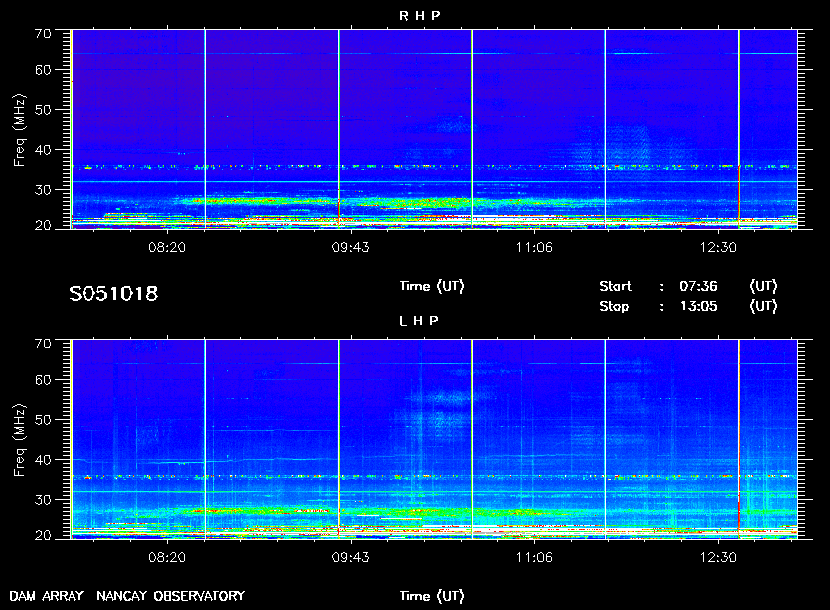Click the Stop label
Viewport: 830px width, 610px height.
tap(614, 307)
